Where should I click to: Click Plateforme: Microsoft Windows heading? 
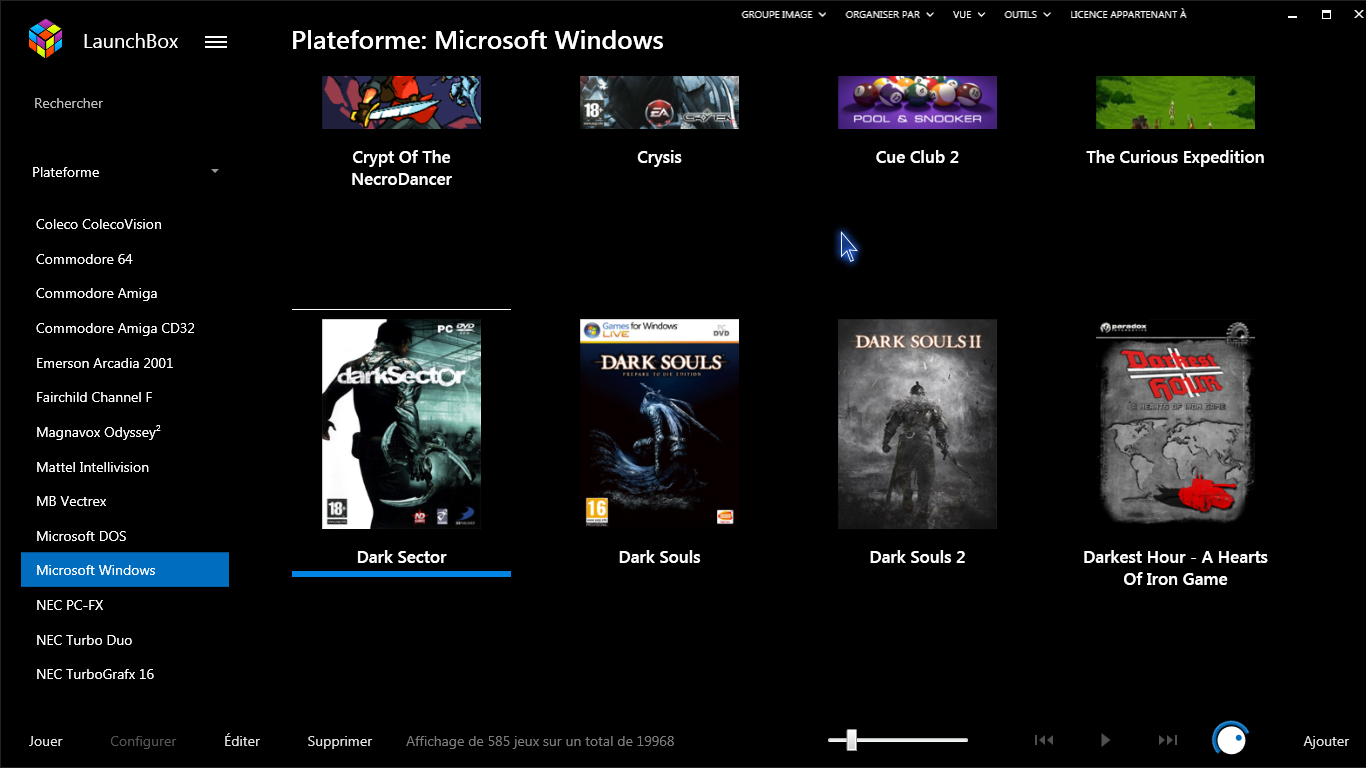click(x=477, y=40)
